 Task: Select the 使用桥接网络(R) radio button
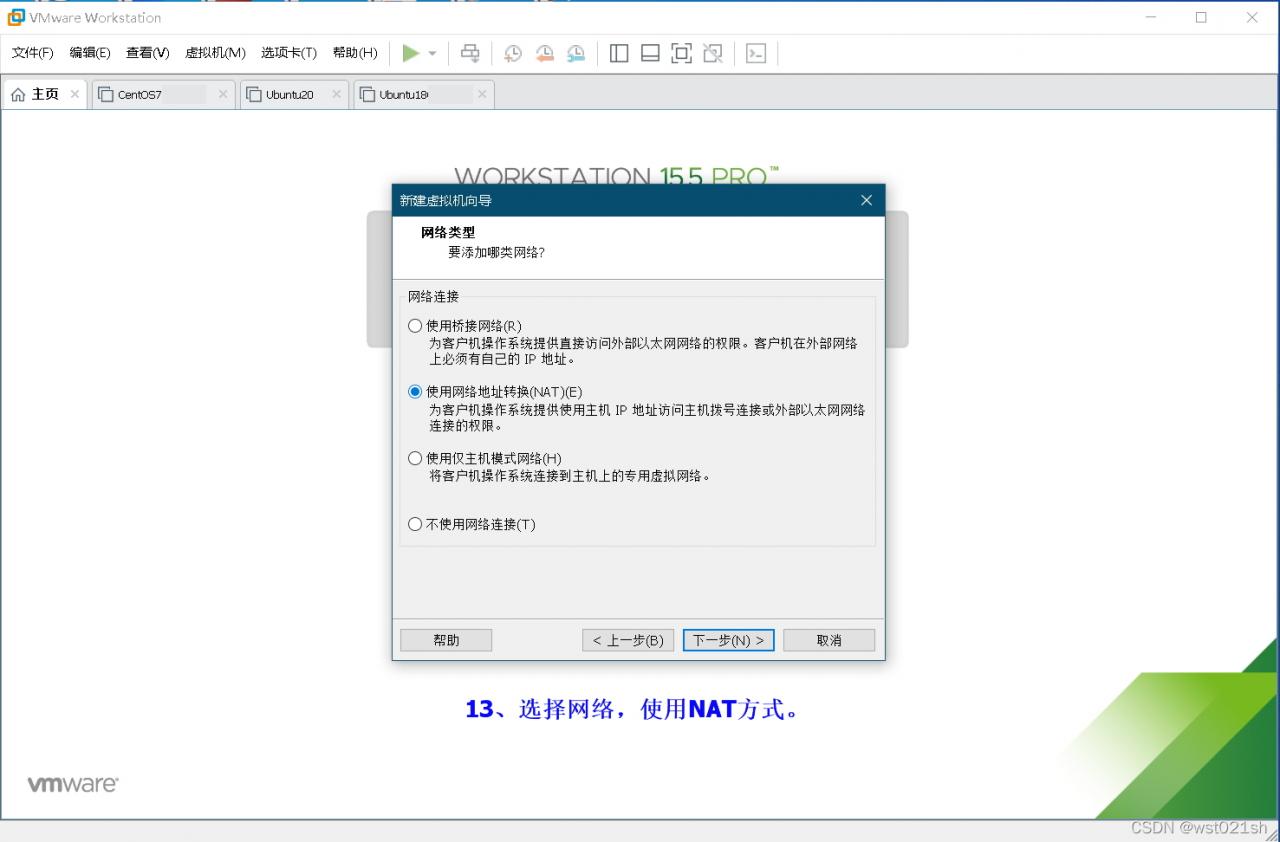[x=415, y=326]
